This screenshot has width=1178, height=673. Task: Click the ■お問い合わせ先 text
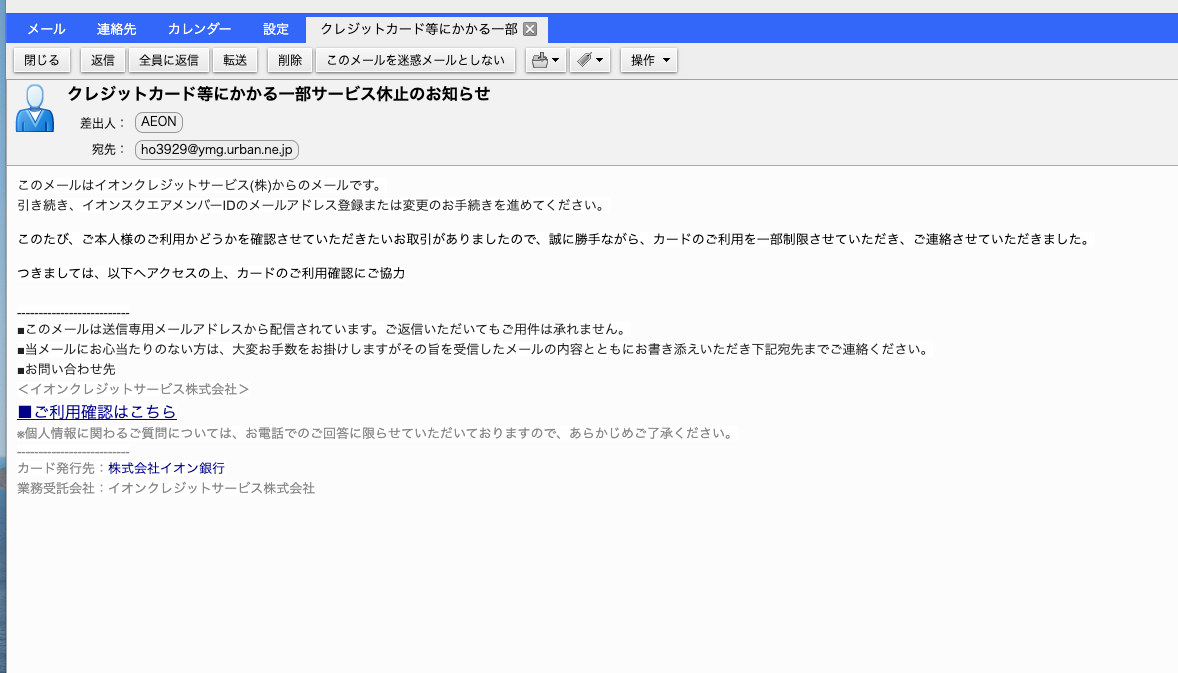[x=66, y=369]
